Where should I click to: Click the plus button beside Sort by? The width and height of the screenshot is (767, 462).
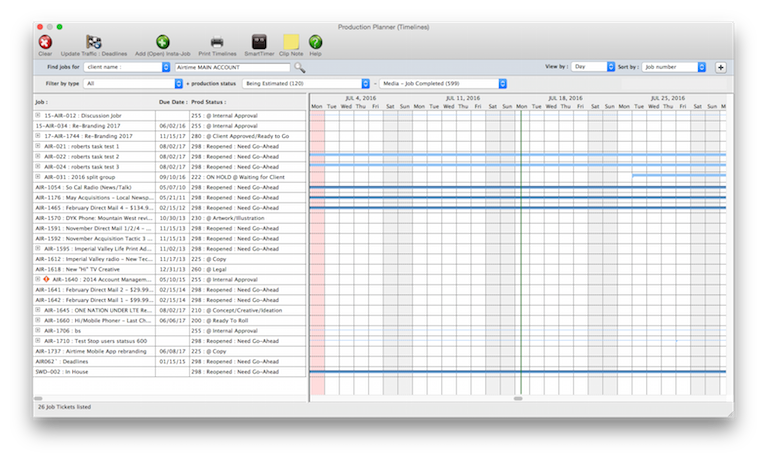720,67
